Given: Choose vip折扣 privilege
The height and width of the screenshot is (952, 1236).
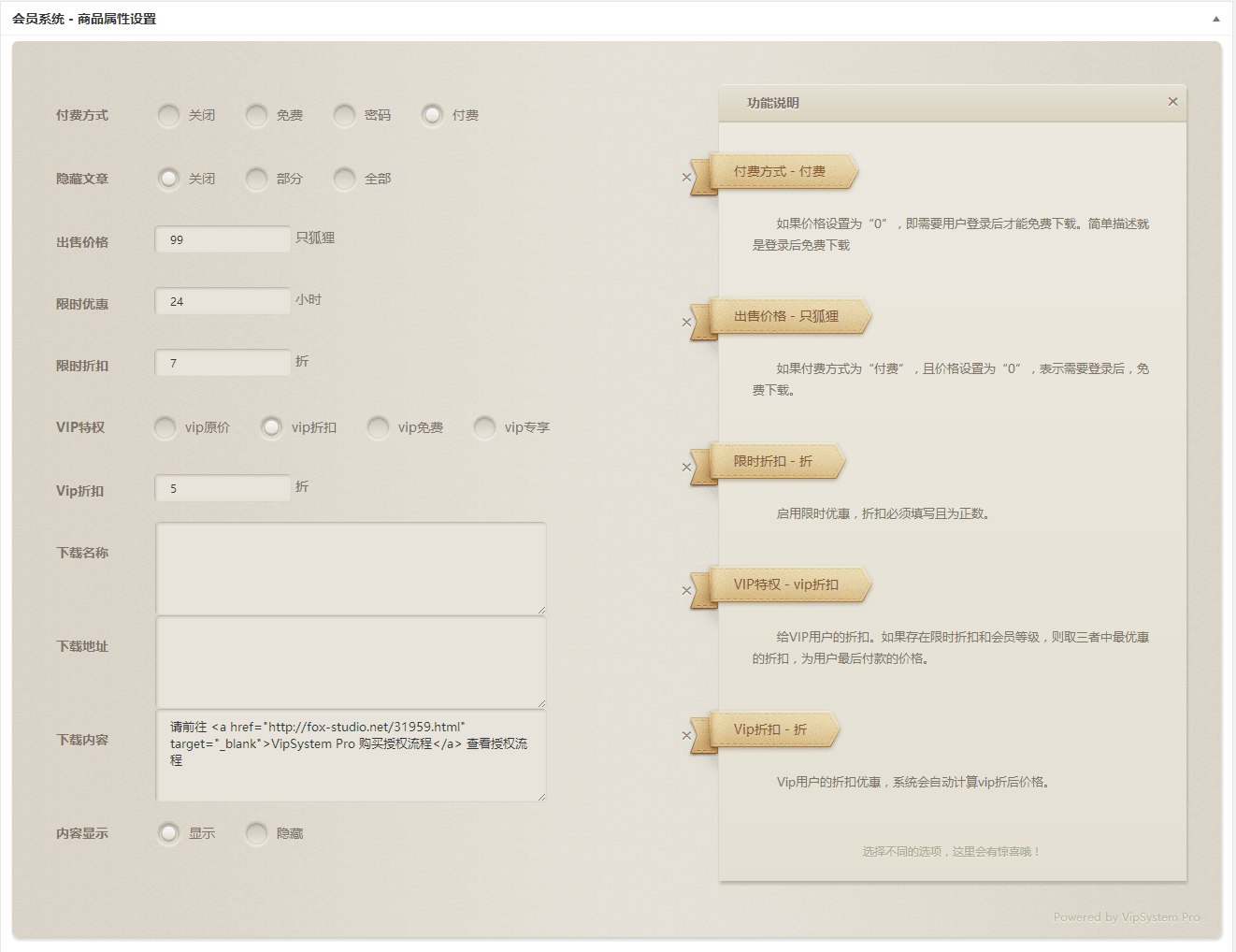Looking at the screenshot, I should (x=271, y=427).
